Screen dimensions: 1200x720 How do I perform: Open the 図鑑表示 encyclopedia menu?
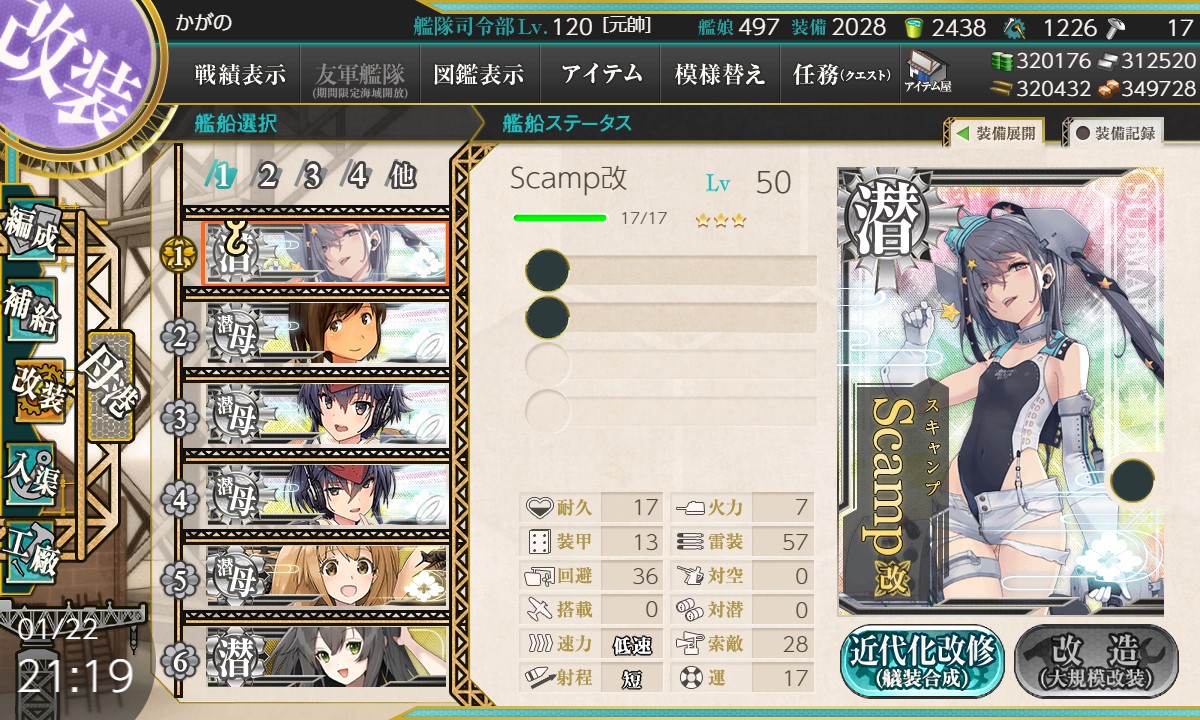pyautogui.click(x=478, y=74)
